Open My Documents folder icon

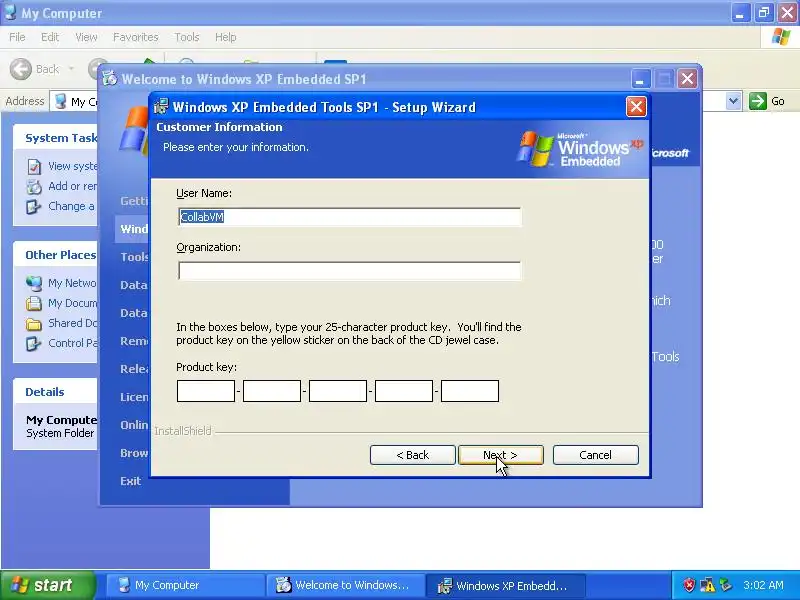point(34,304)
